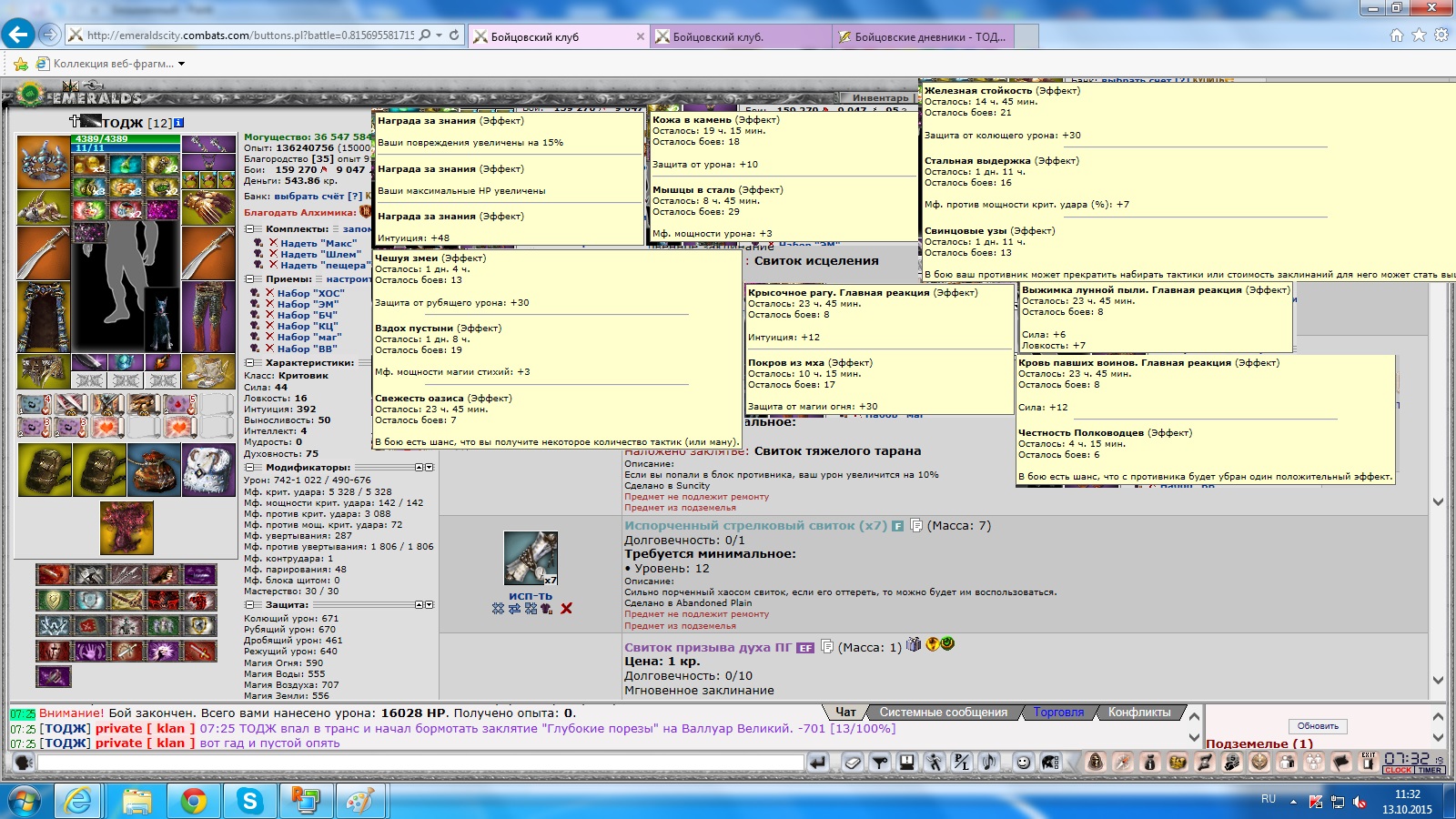Viewport: 1456px width, 819px height.
Task: Click the helmet icon in chat toolbar
Action: pyautogui.click(x=1051, y=763)
